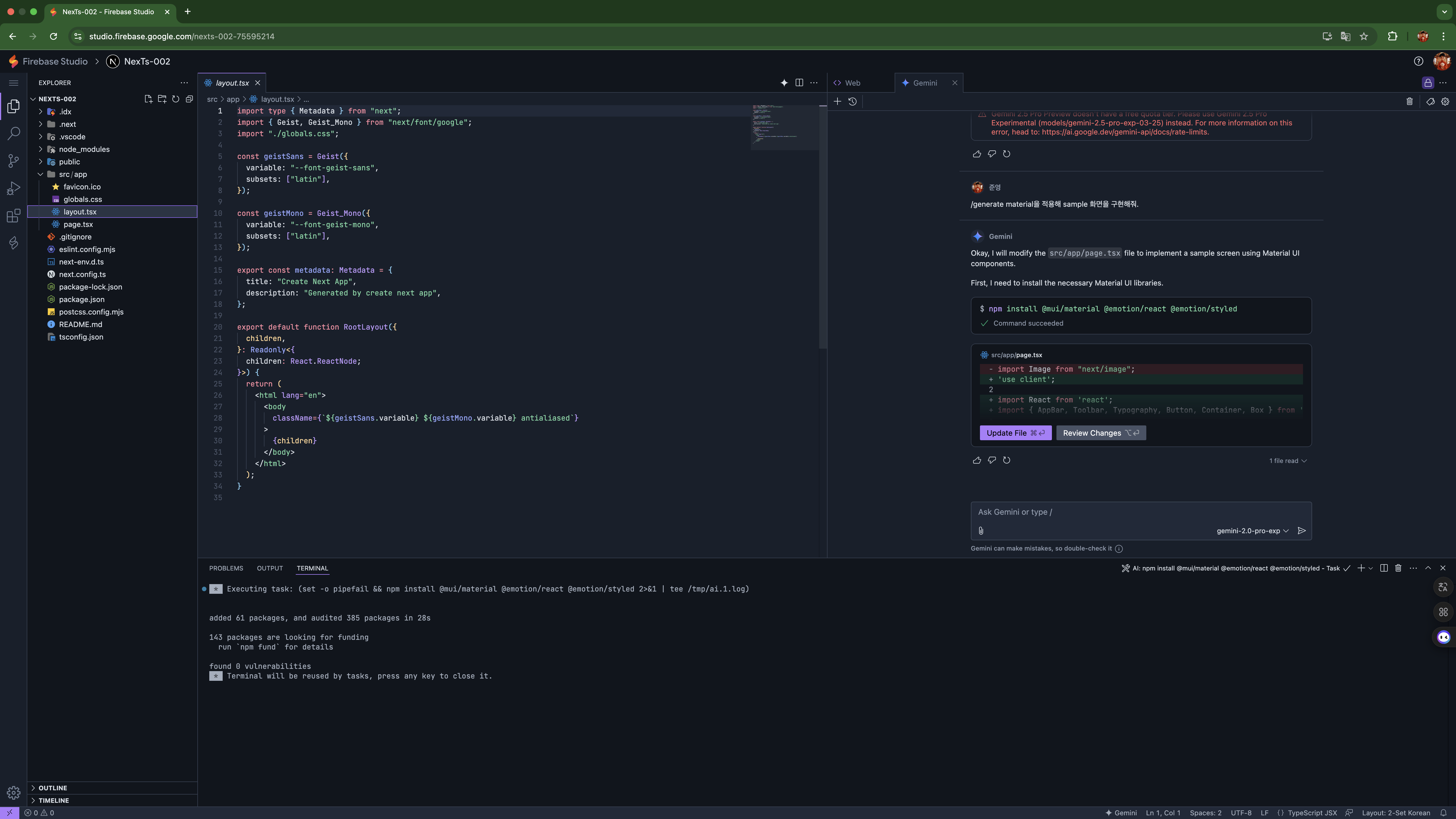
Task: Open the Extensions view icon
Action: point(14,216)
